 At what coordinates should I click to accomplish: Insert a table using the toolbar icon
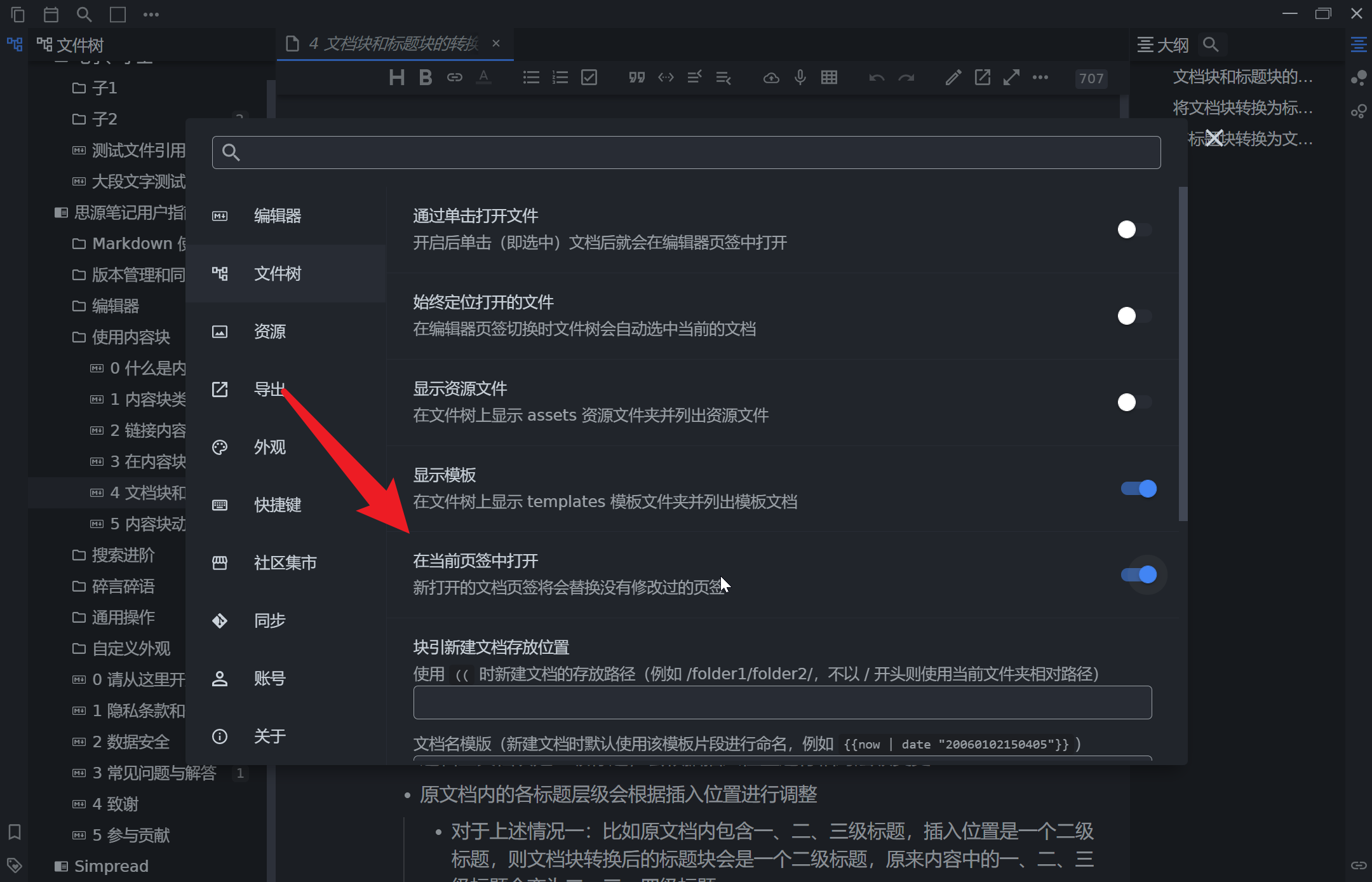tap(829, 78)
